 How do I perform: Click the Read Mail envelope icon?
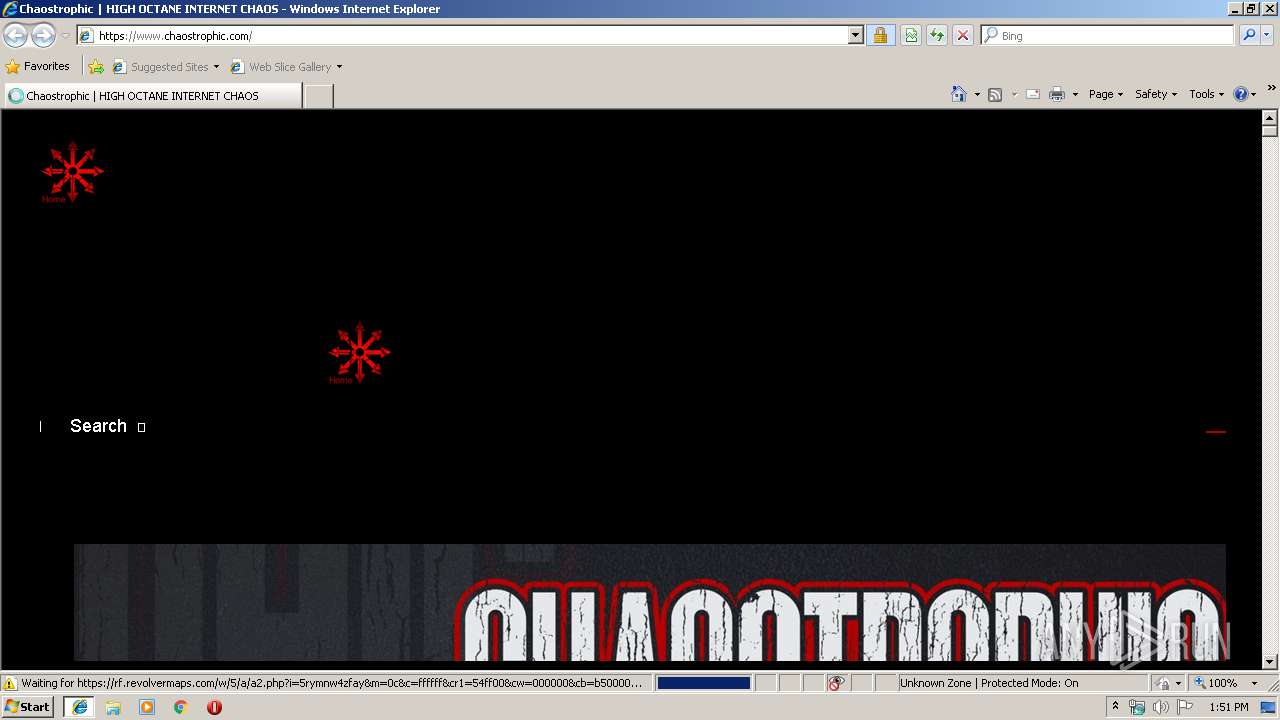coord(1033,94)
